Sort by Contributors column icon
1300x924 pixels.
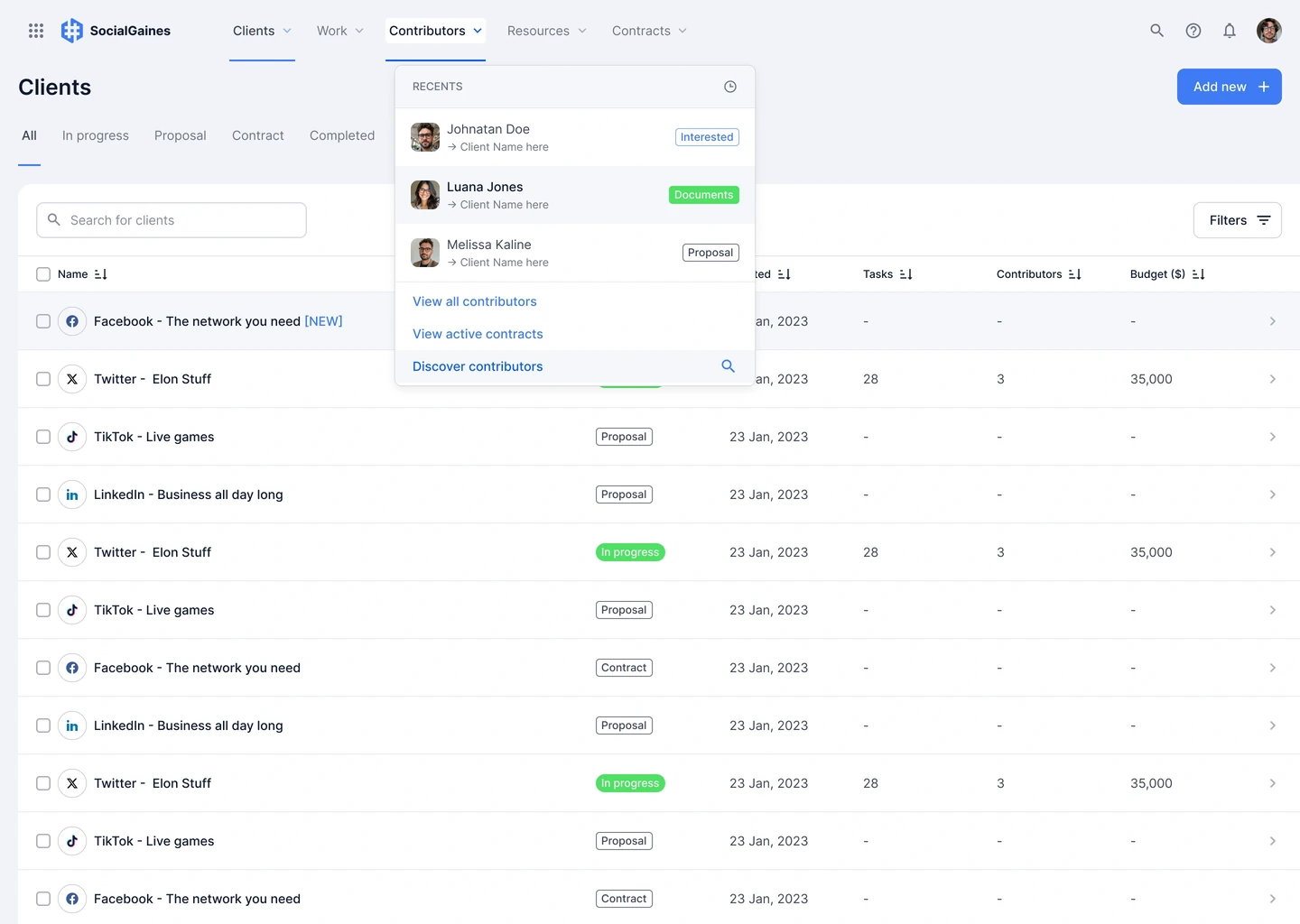1075,274
